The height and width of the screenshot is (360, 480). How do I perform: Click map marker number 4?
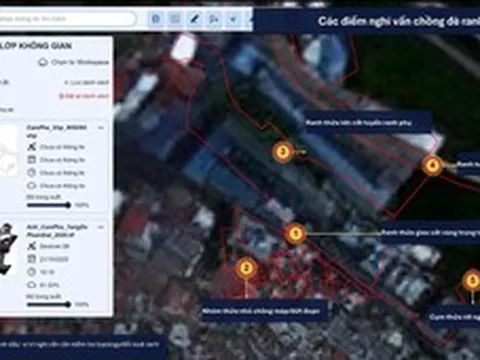point(432,165)
